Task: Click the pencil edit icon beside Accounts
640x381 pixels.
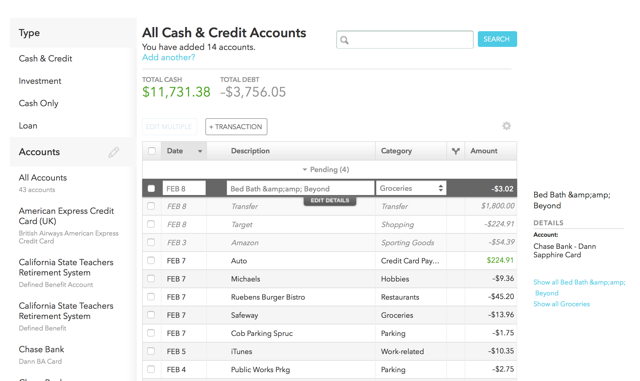Action: click(113, 152)
